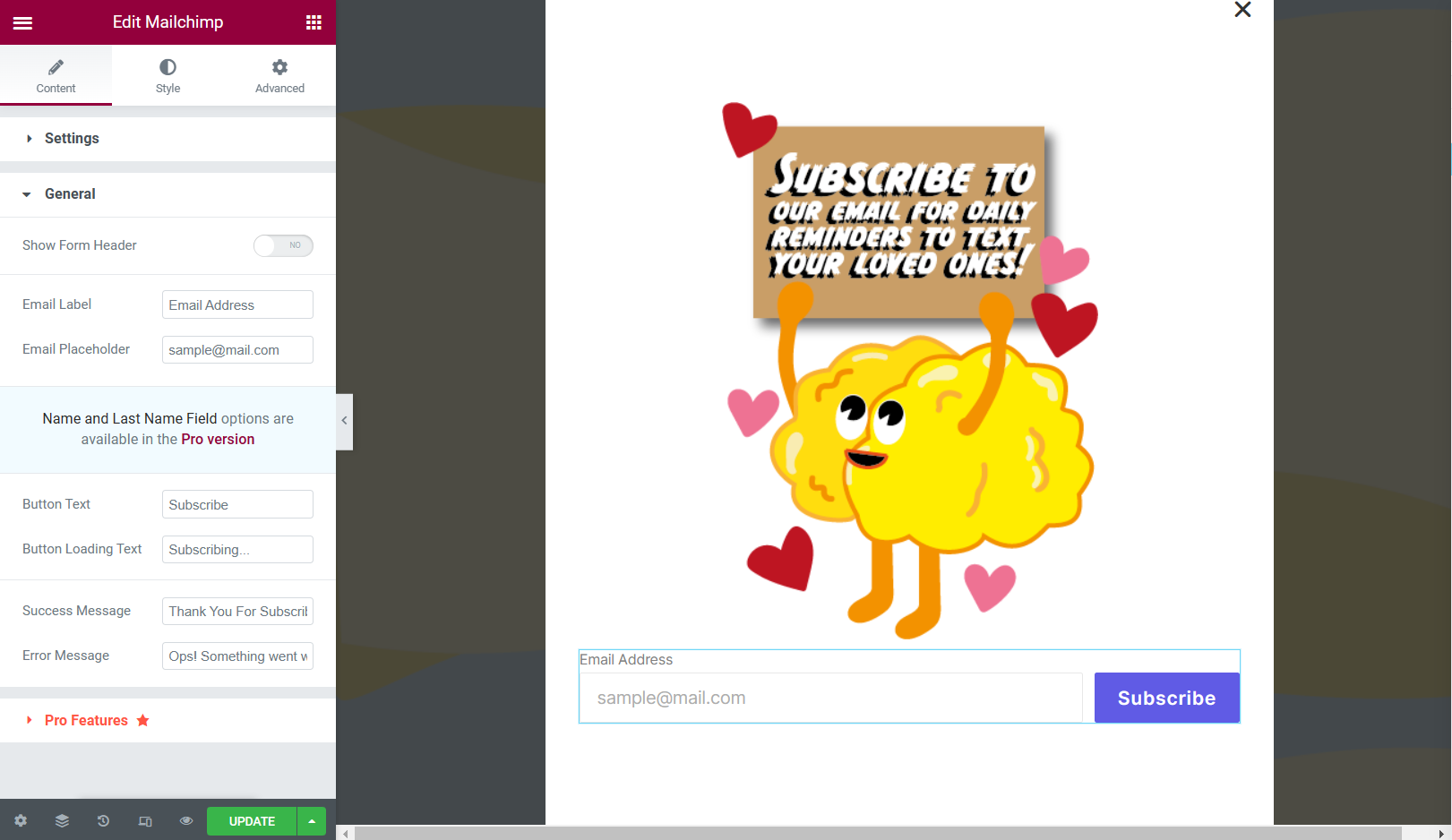The width and height of the screenshot is (1452, 840).
Task: Open page settings gear in bottom bar
Action: pos(21,821)
